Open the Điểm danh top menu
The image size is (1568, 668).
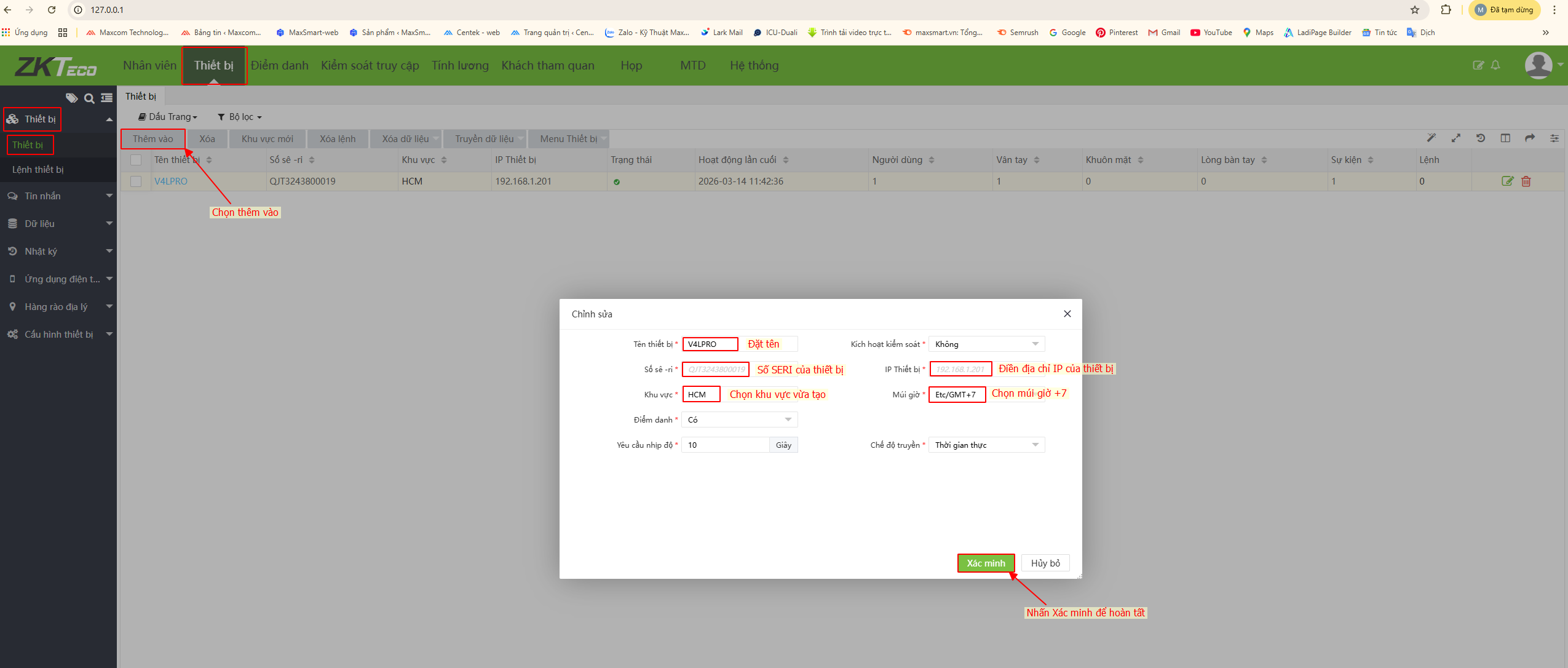(279, 65)
